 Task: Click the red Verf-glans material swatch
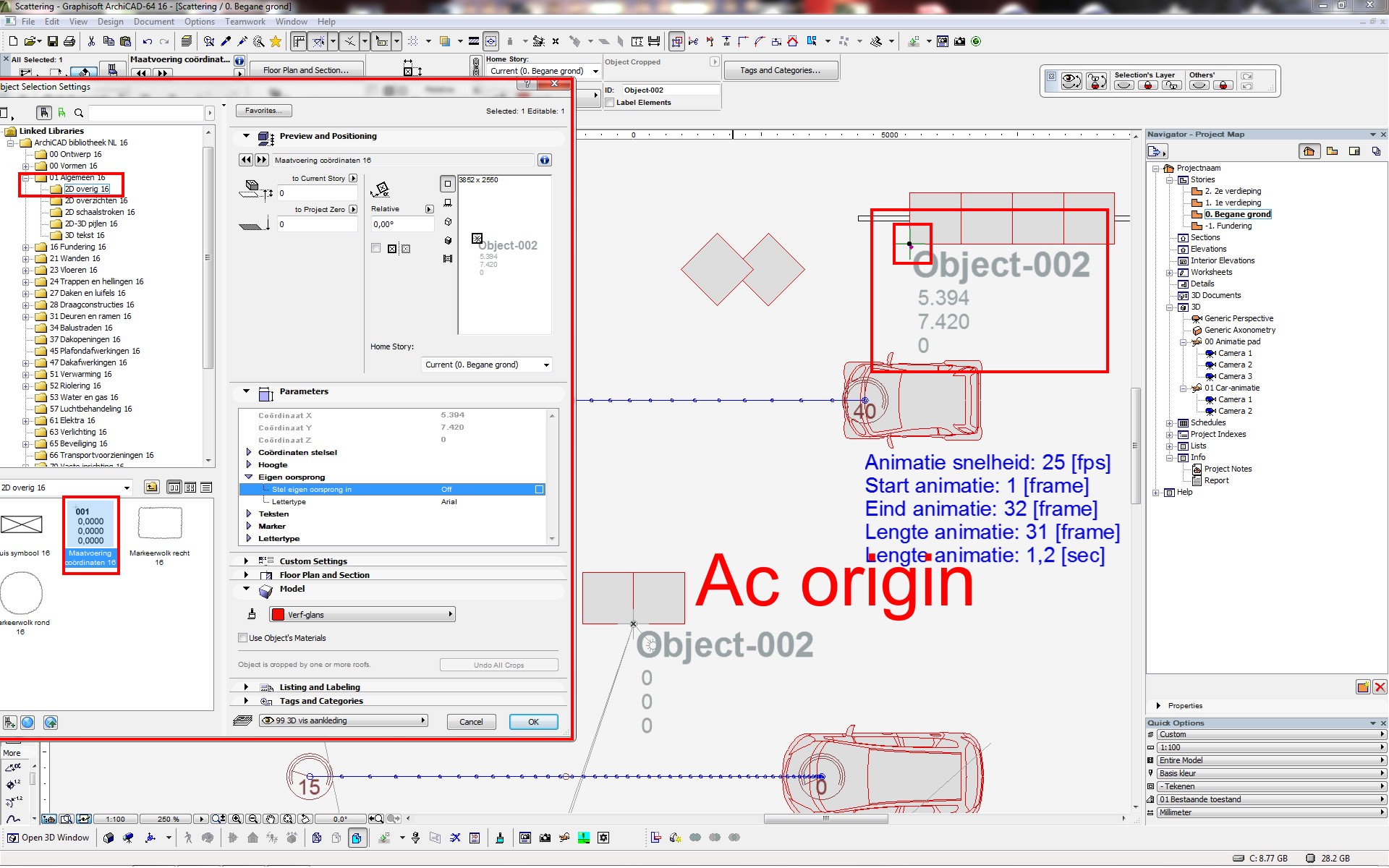278,615
